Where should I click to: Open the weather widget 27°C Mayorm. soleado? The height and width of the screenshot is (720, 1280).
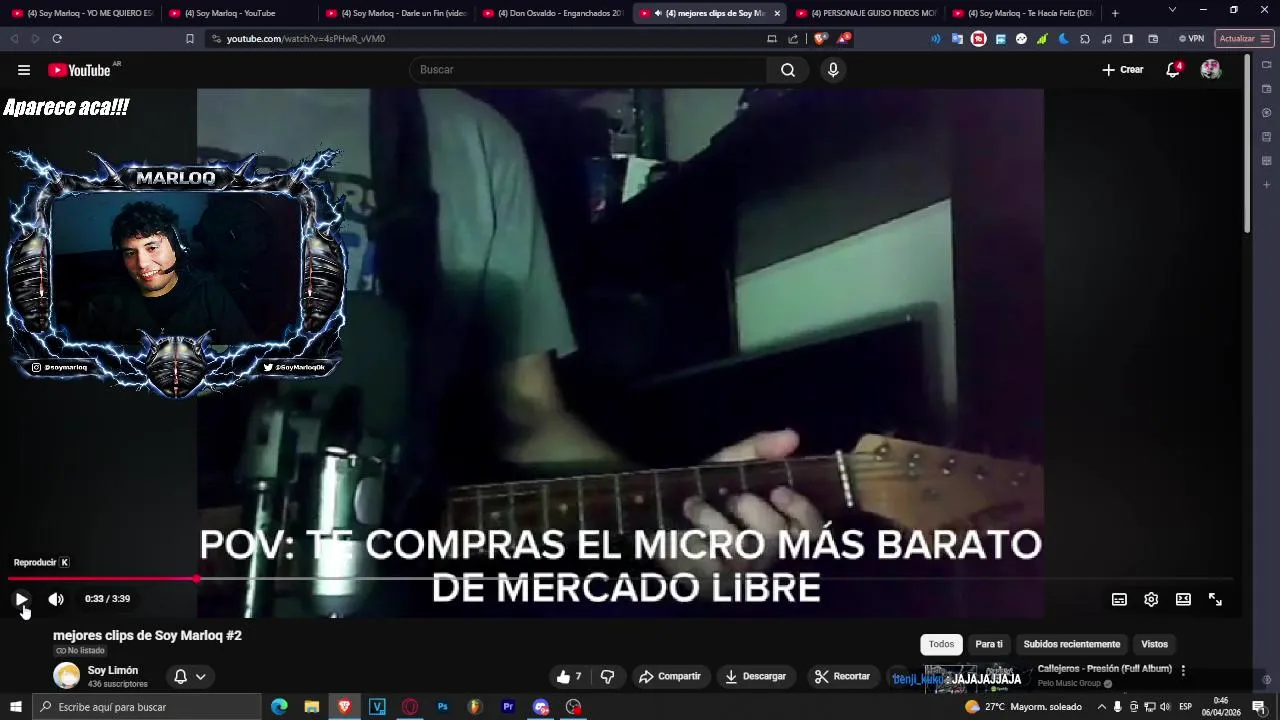coord(1023,707)
